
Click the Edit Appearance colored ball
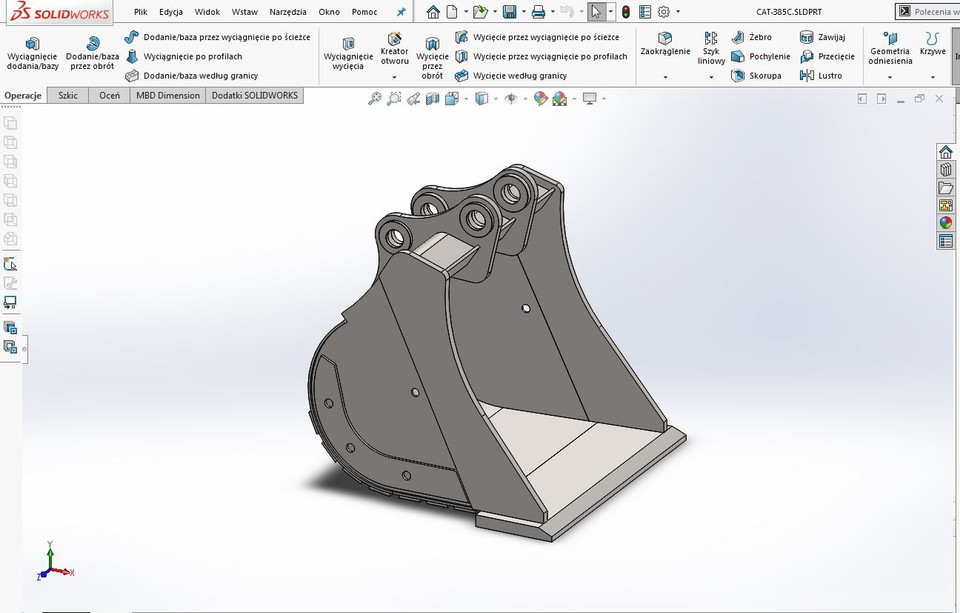(x=541, y=98)
